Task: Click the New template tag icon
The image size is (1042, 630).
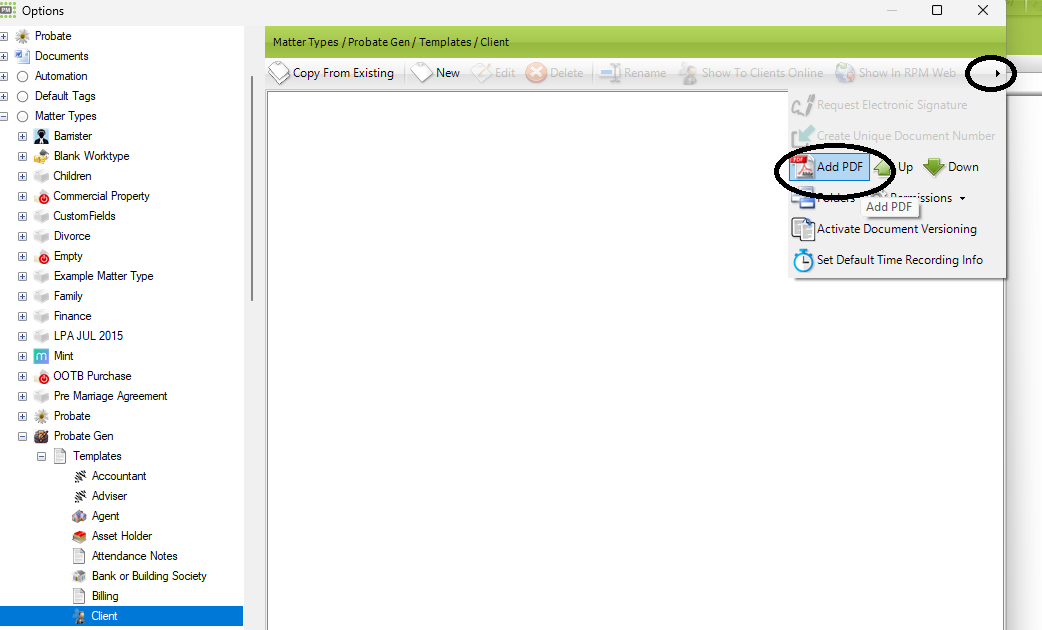Action: click(421, 72)
